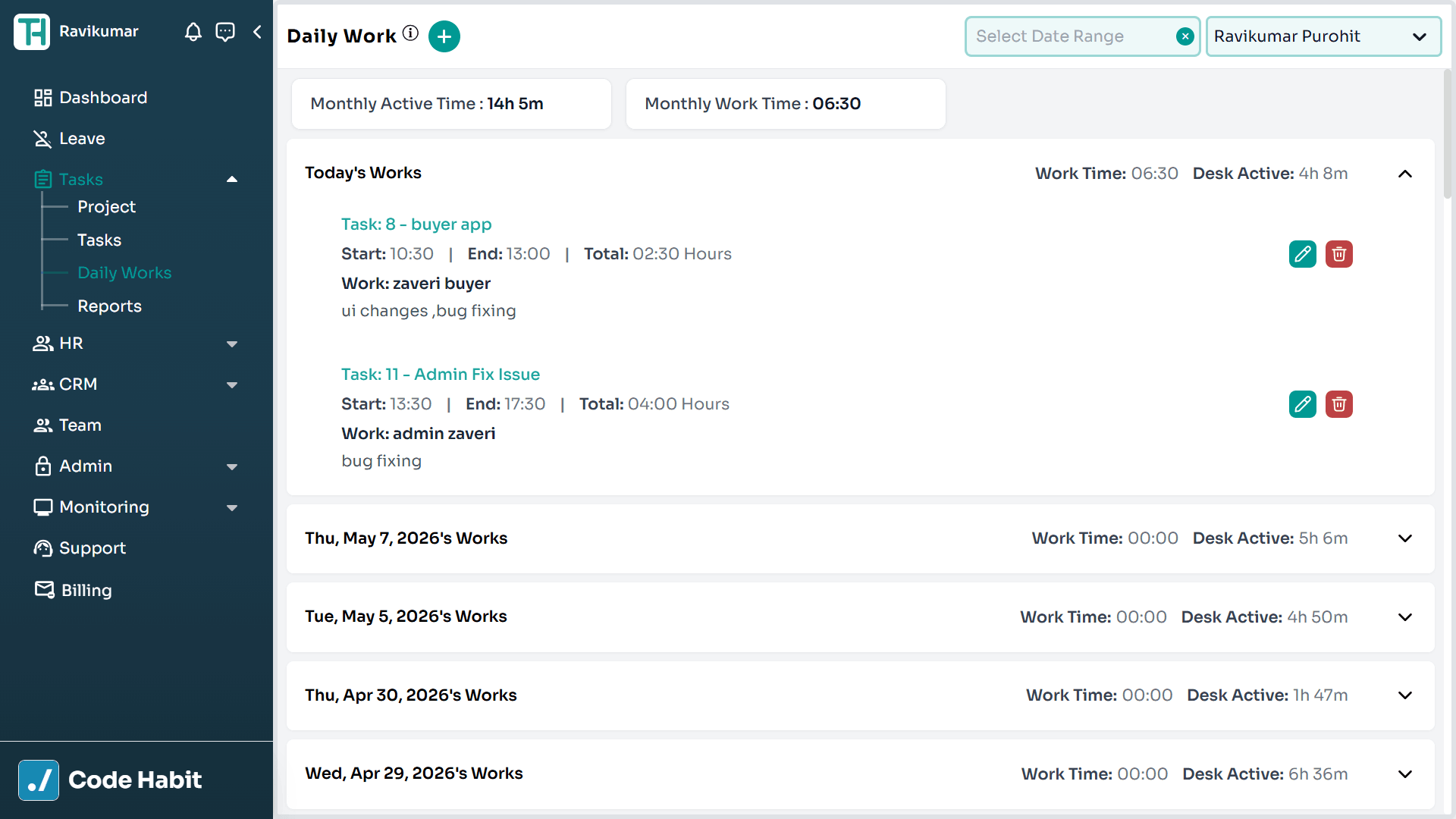Click the Monthly Work Time card
The width and height of the screenshot is (1456, 819).
pos(786,104)
